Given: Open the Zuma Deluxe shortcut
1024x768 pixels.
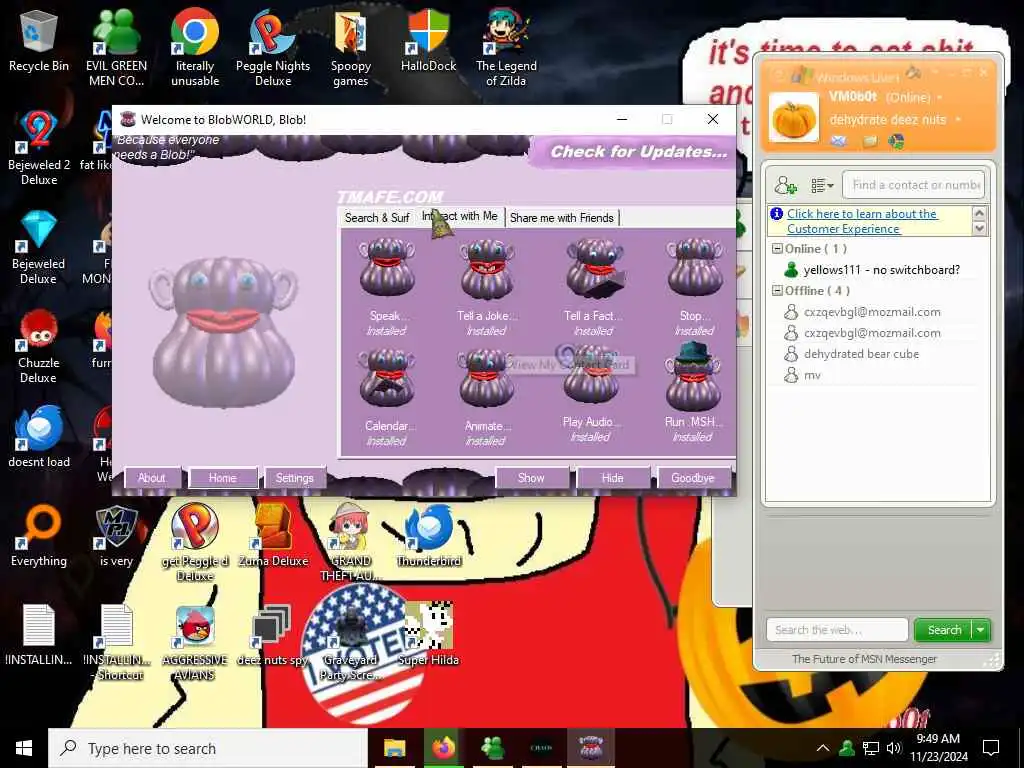Looking at the screenshot, I should coord(273,536).
